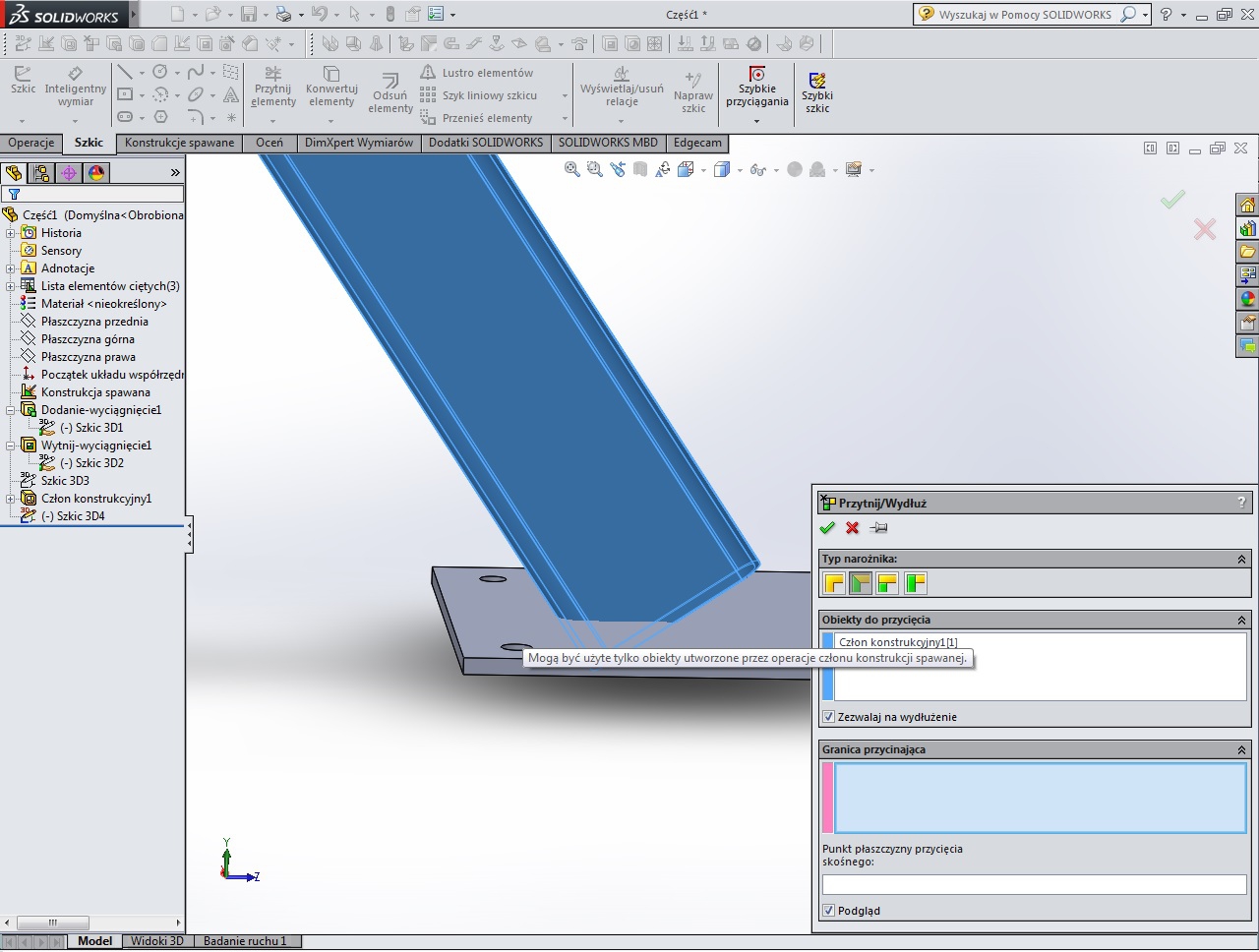
Task: Click the Szybki szkic rapid sketch icon
Action: (817, 93)
